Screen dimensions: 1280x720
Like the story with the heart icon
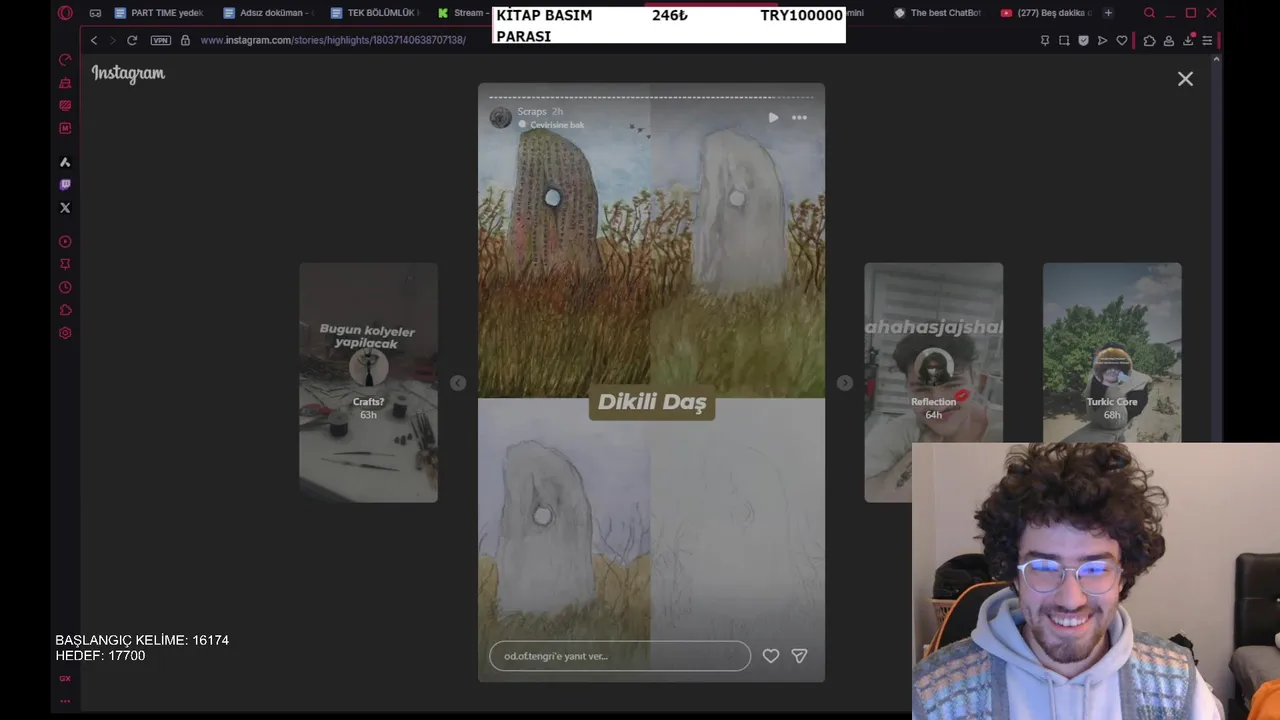click(771, 656)
